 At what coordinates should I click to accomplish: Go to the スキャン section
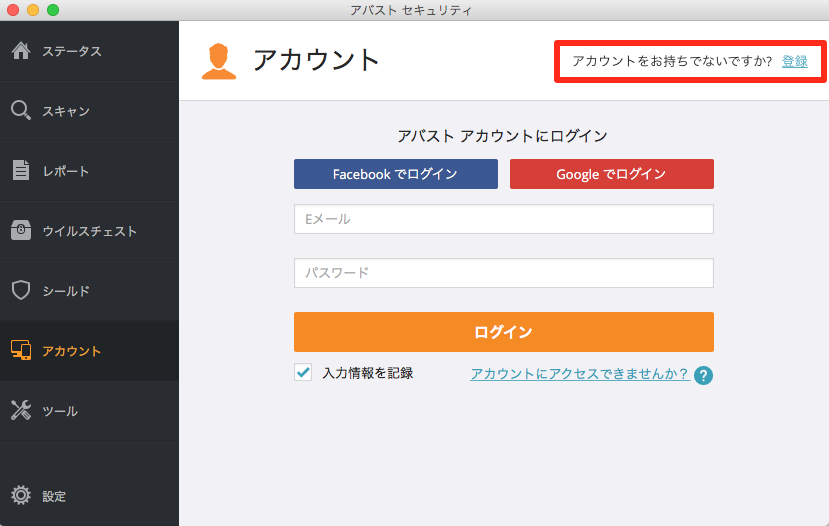[x=89, y=111]
